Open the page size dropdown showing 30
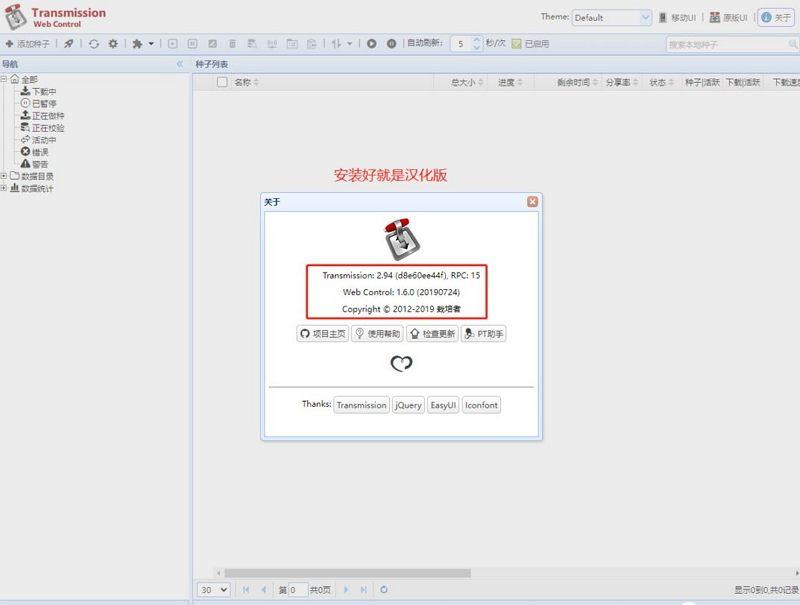The image size is (800, 605). click(214, 590)
